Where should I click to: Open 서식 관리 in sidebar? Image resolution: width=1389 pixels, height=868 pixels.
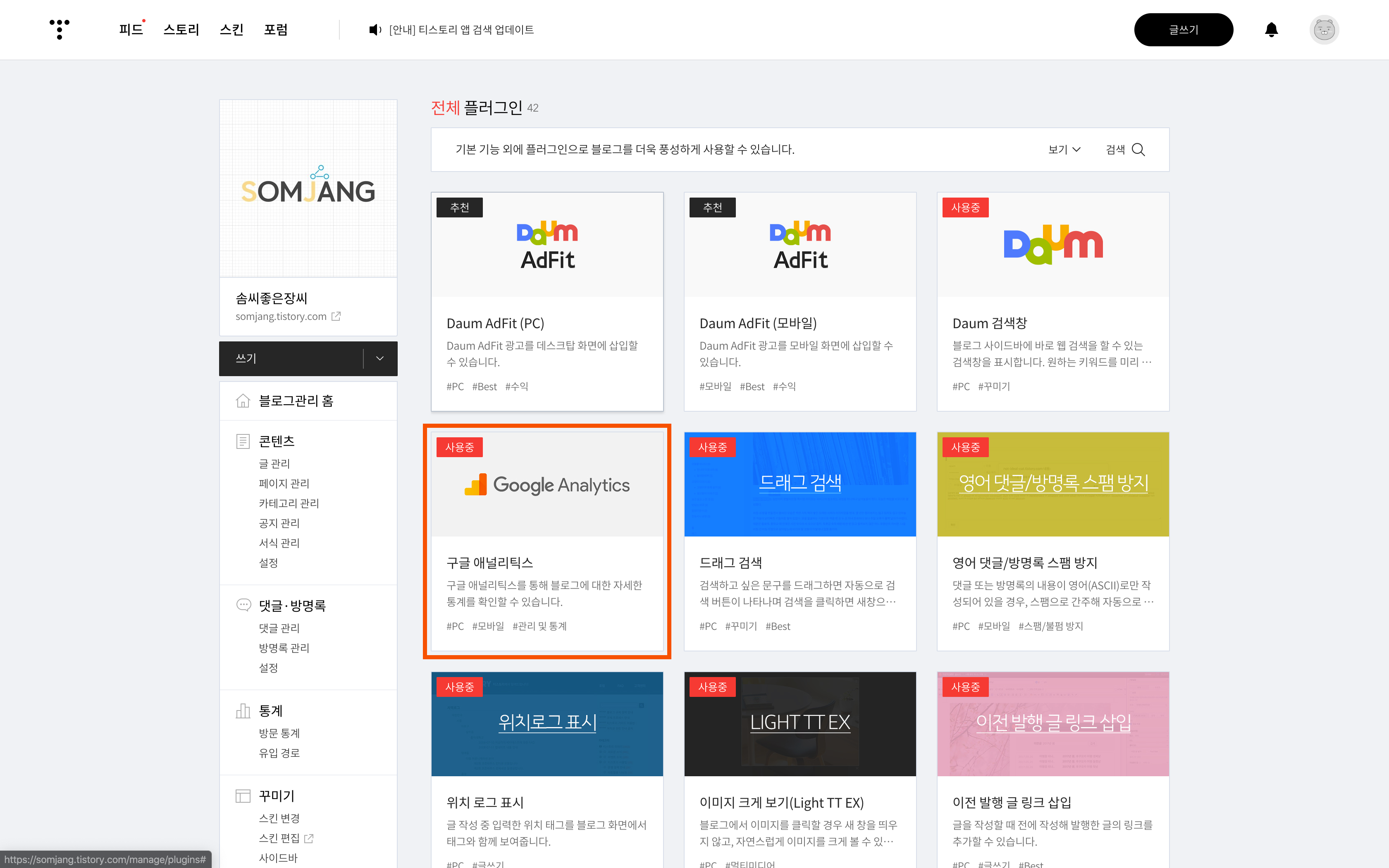[279, 543]
